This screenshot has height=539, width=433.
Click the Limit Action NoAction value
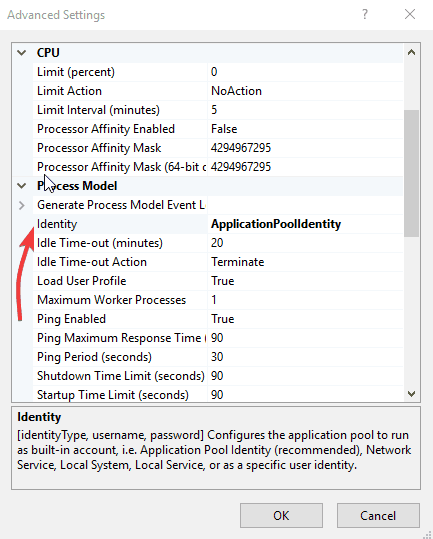[x=236, y=91]
